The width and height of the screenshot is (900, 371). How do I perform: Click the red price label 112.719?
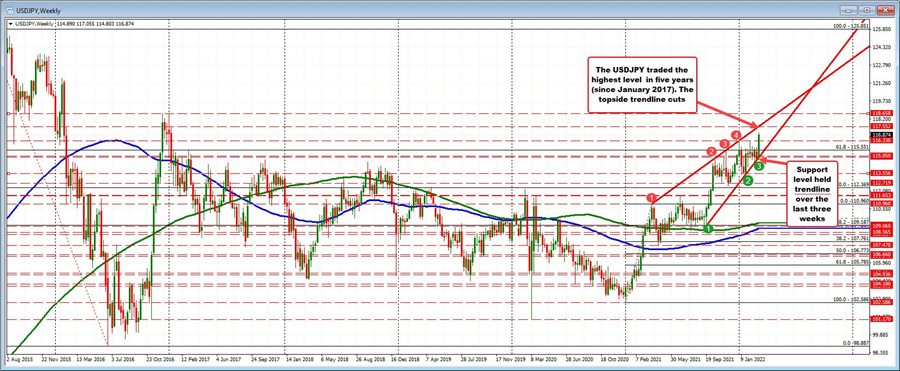[x=882, y=183]
